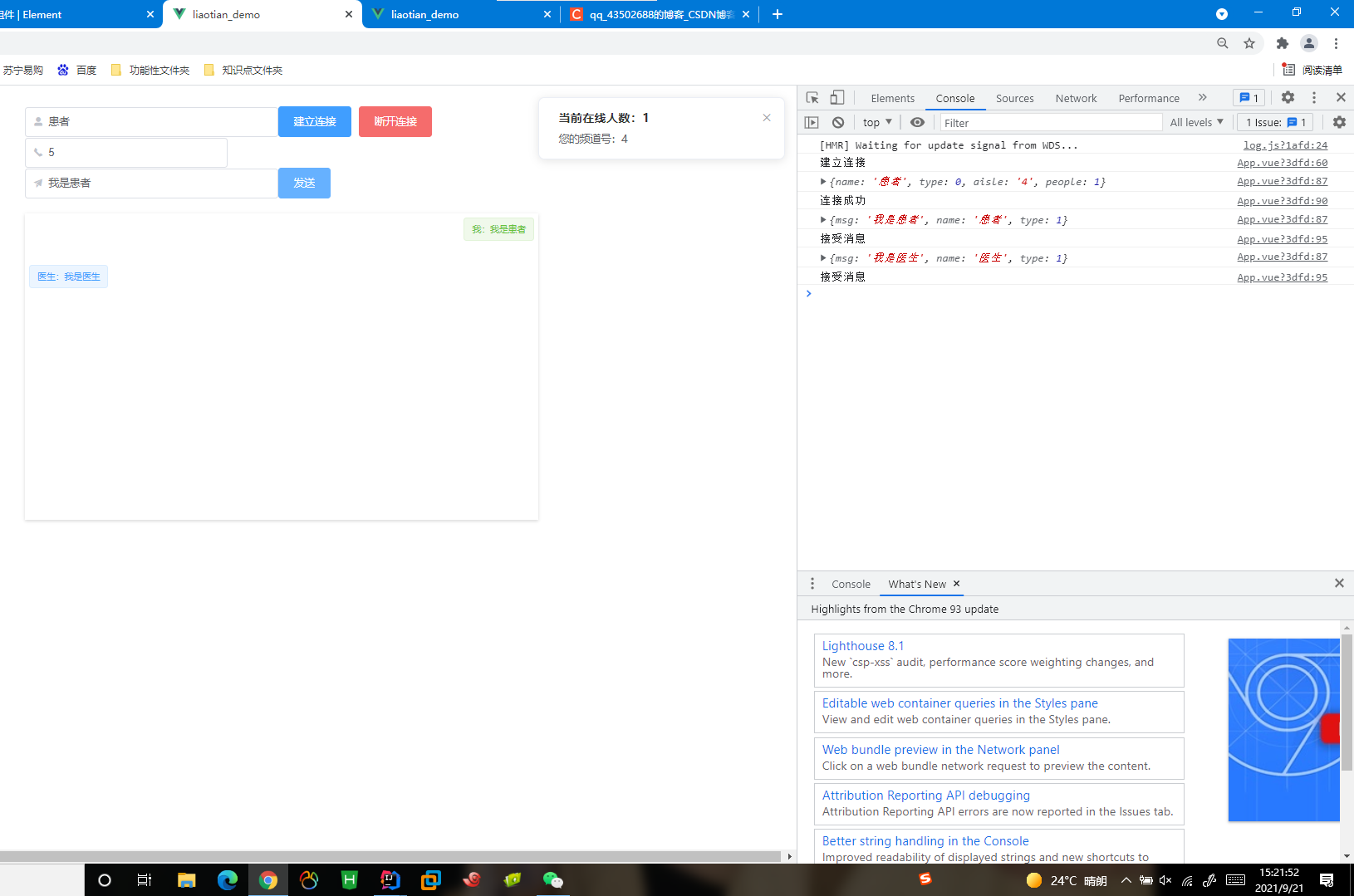Image resolution: width=1354 pixels, height=896 pixels.
Task: Close the online count notification
Action: 767,118
